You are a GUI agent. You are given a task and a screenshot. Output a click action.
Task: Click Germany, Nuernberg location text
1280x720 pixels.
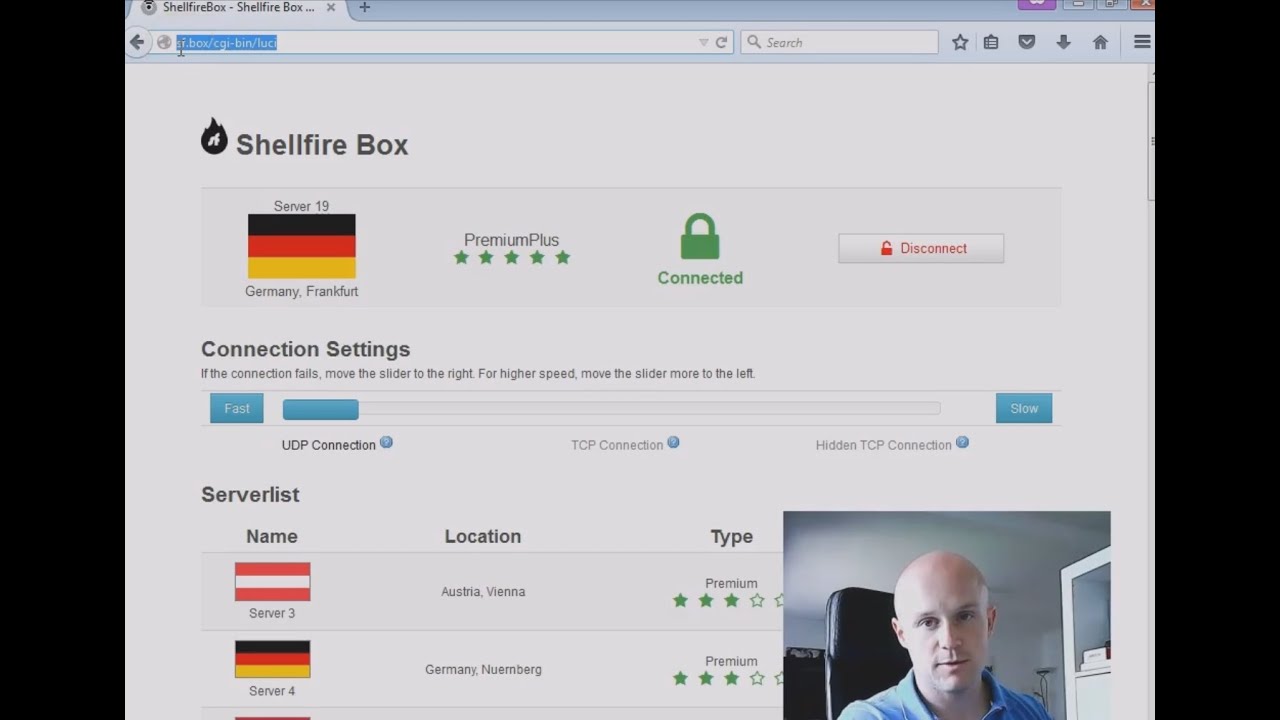(483, 670)
